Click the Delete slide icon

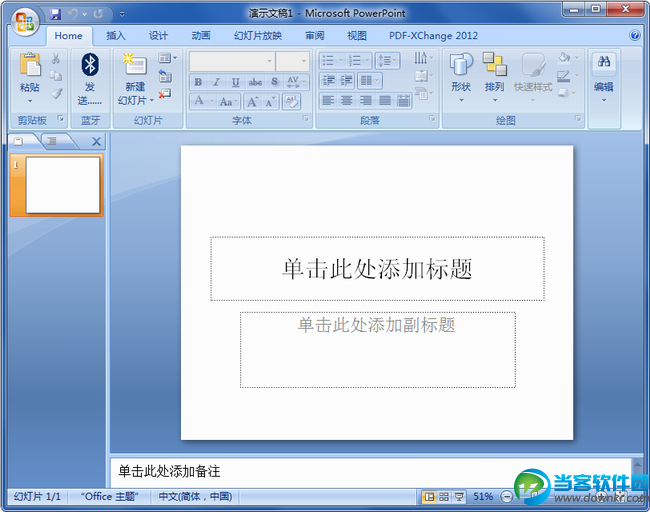(x=165, y=94)
